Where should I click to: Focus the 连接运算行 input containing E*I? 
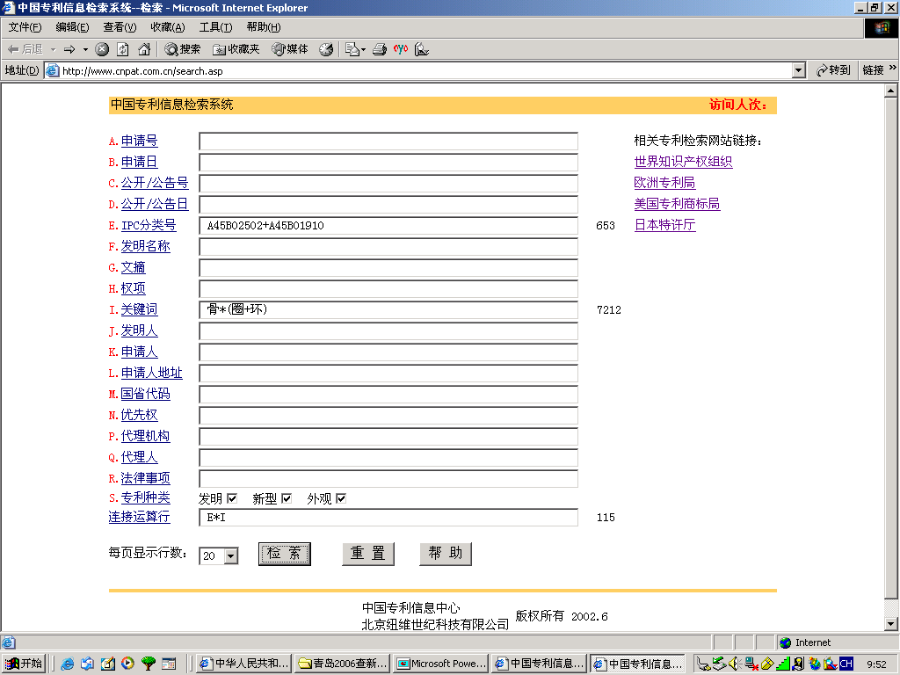click(x=389, y=517)
